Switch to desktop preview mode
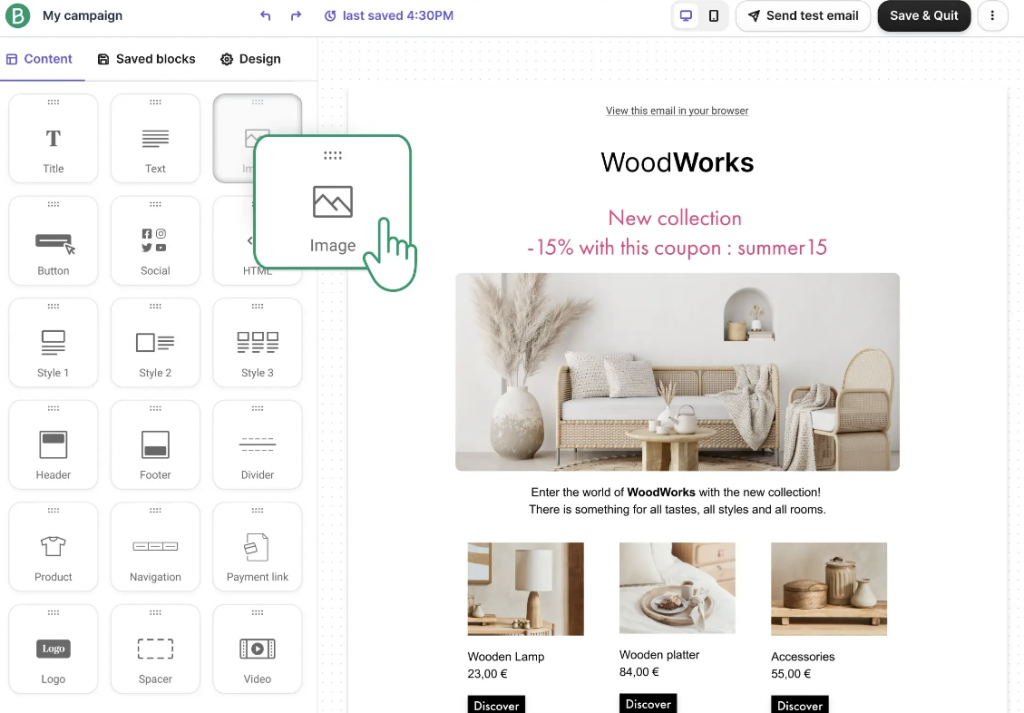1024x713 pixels. point(685,15)
